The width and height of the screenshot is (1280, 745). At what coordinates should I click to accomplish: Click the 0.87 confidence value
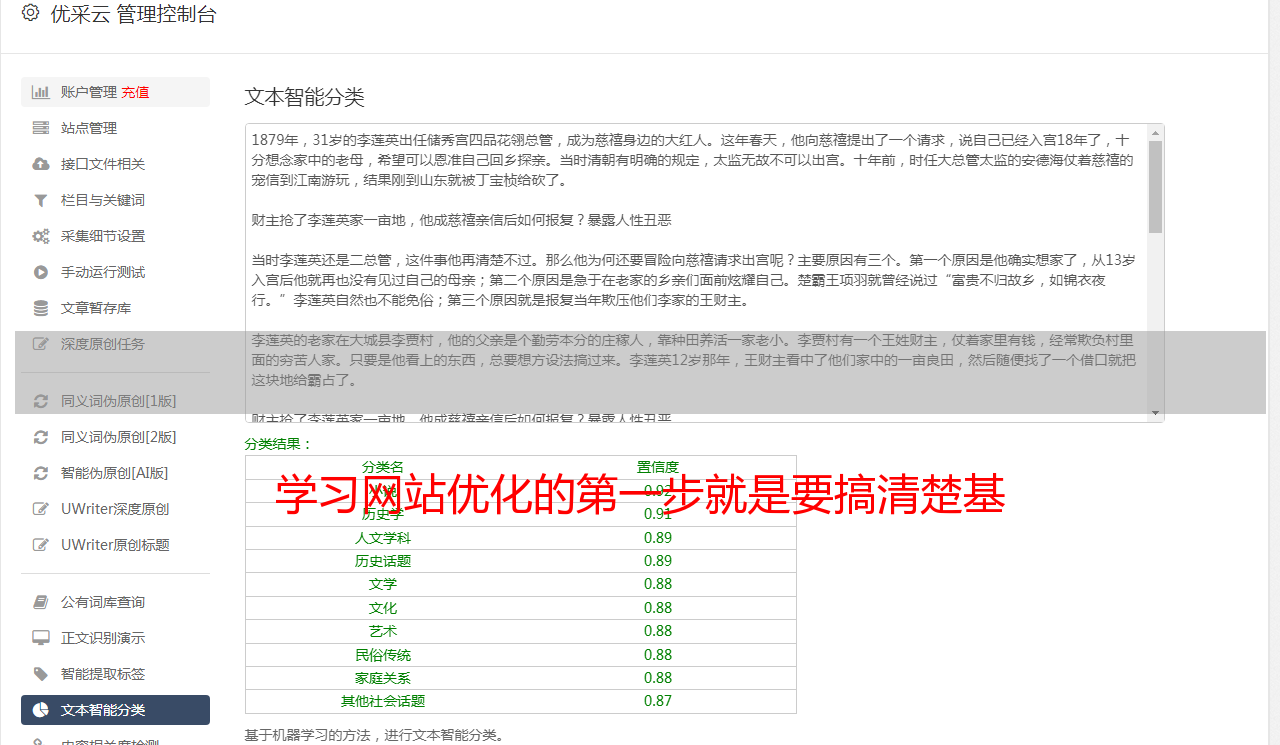coord(658,701)
